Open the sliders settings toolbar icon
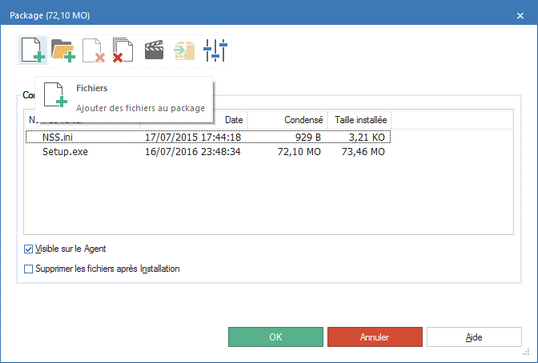Screen dimensions: 538x363 pos(215,50)
